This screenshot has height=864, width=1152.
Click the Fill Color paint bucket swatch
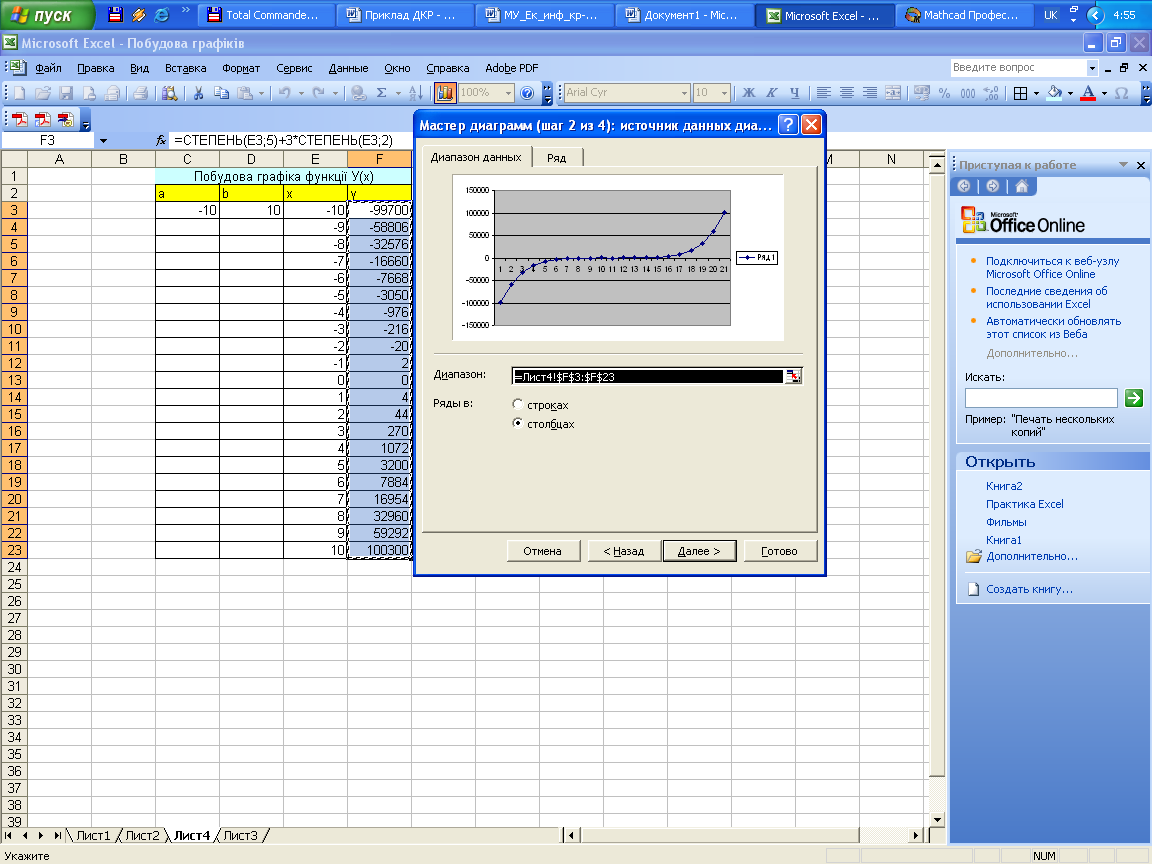tap(1054, 93)
